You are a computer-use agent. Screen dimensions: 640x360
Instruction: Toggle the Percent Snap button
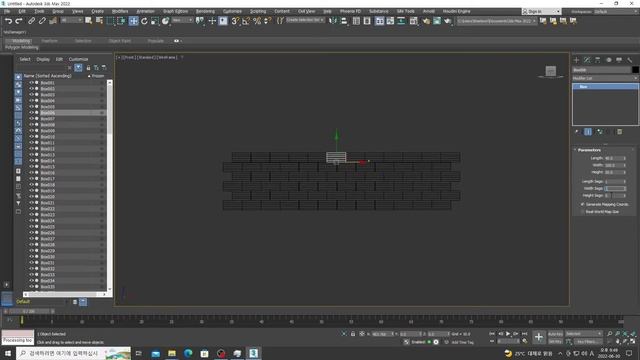[x=257, y=21]
